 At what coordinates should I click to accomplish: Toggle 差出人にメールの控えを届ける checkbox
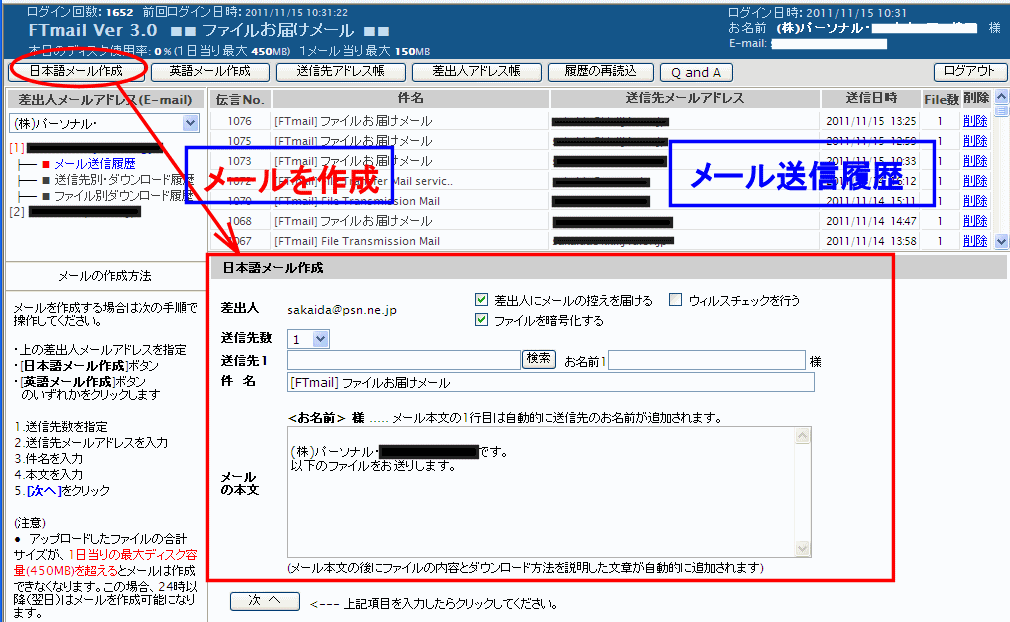(x=482, y=300)
